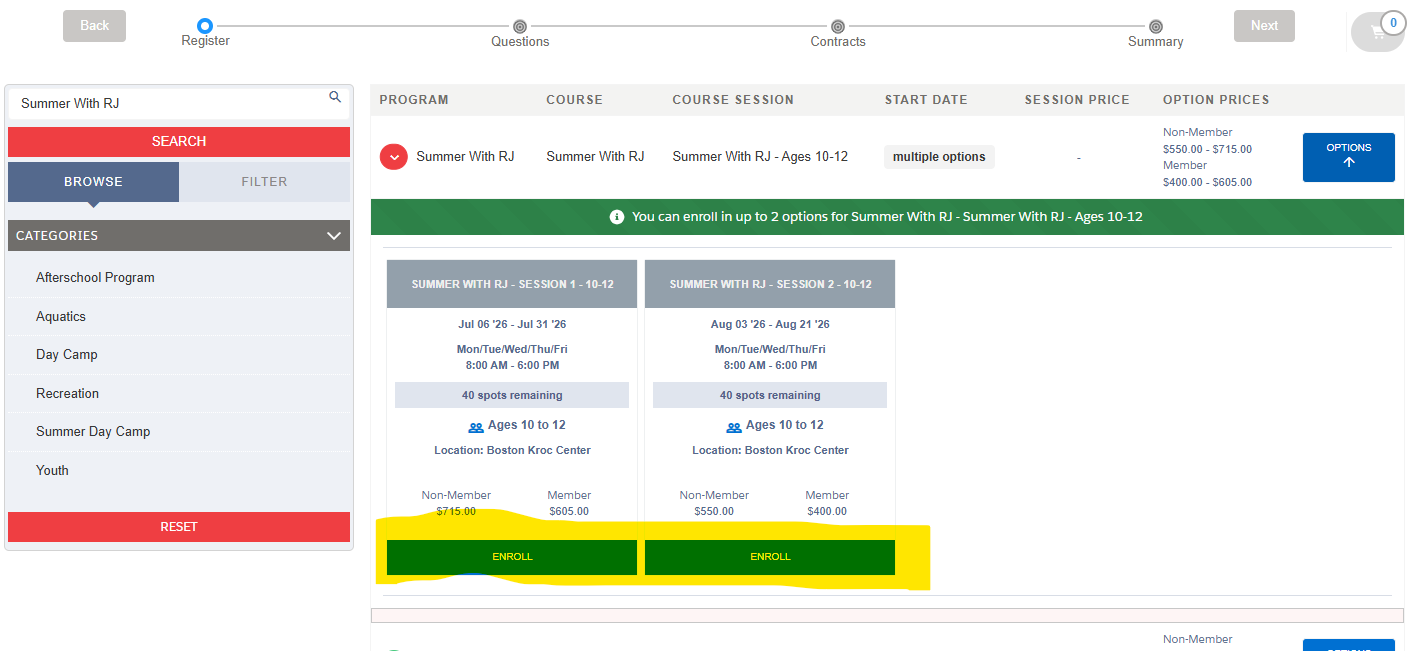The height and width of the screenshot is (651, 1416).
Task: Switch to the Filter tab
Action: coord(264,182)
